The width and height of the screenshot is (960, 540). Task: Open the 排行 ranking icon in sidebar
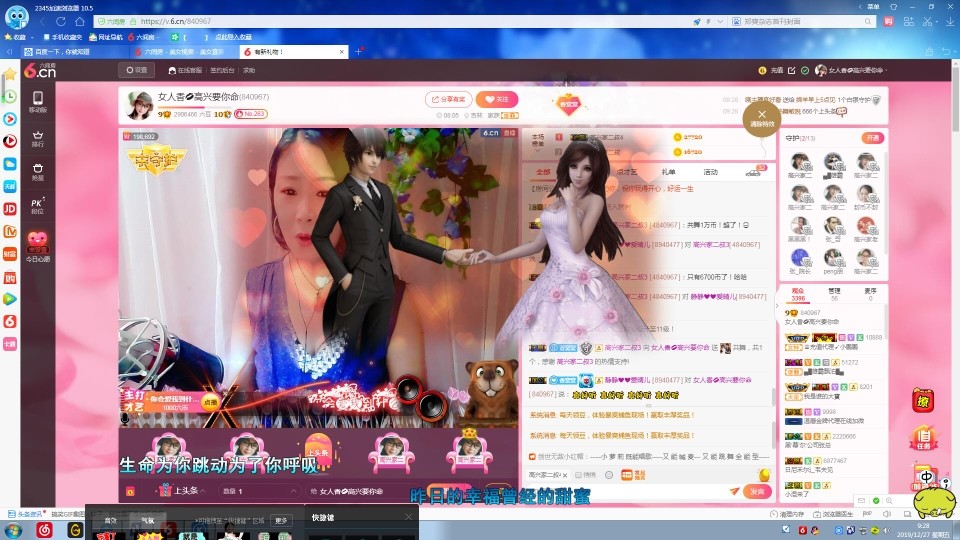[37, 139]
